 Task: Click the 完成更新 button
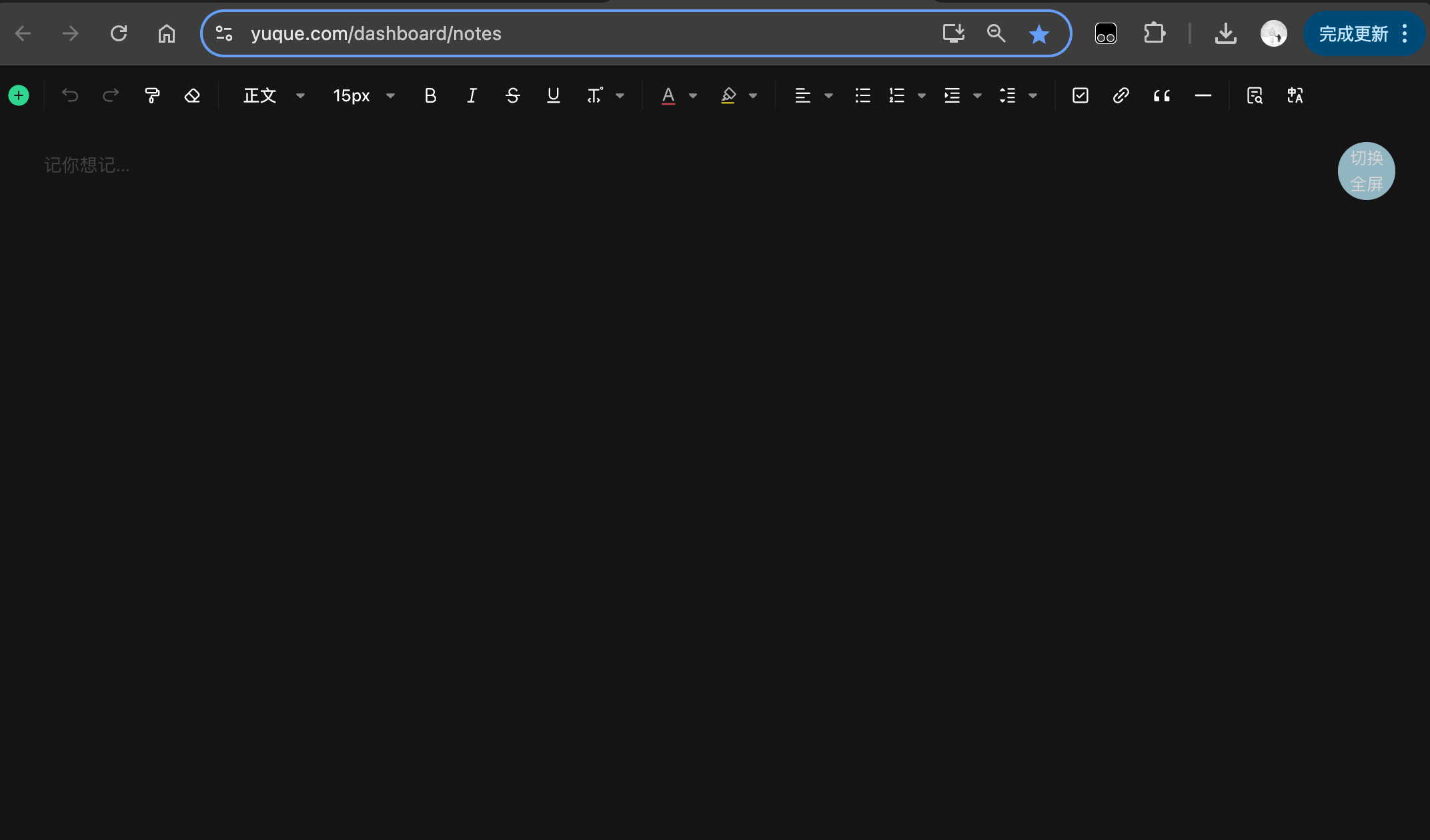click(x=1353, y=34)
